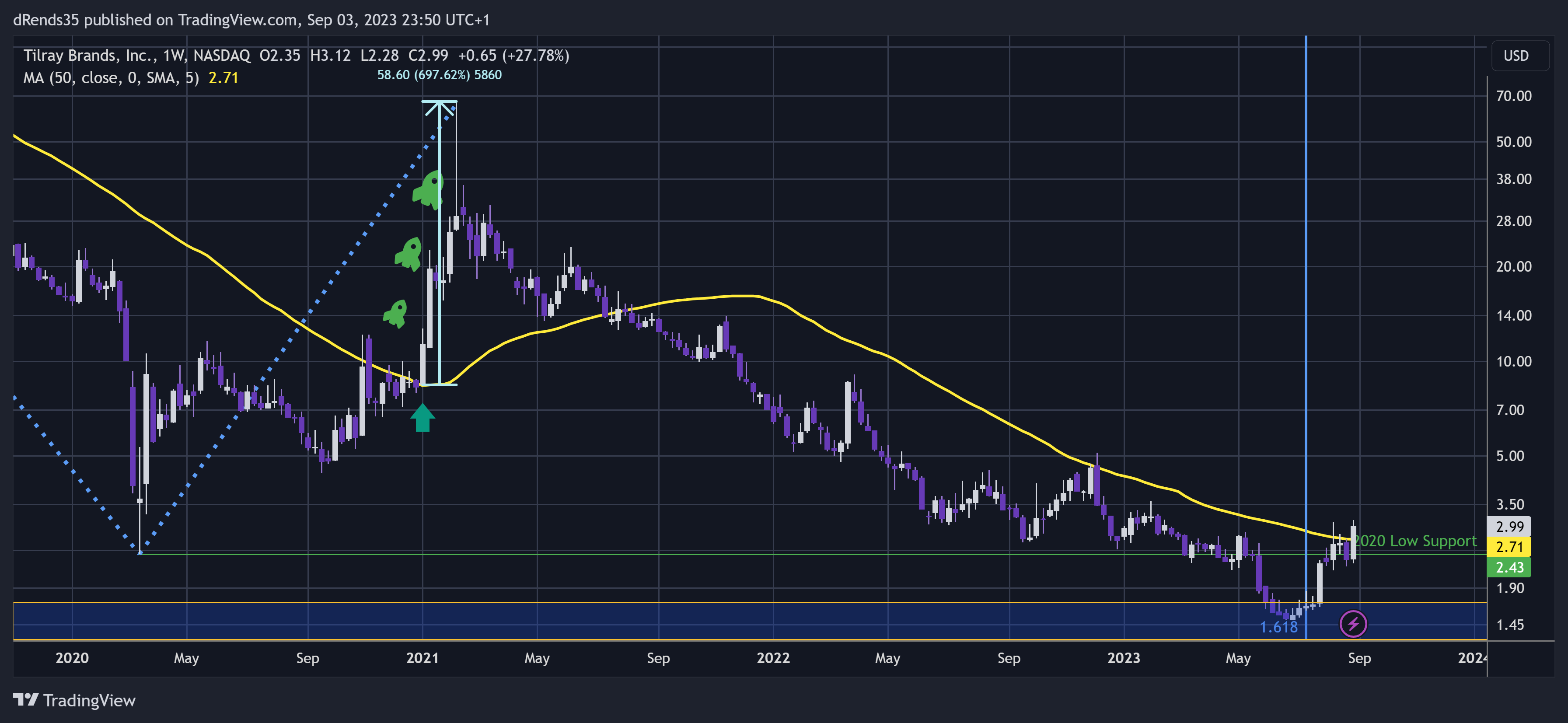The image size is (1568, 723).
Task: Click the 70.00 price axis label
Action: (1513, 95)
